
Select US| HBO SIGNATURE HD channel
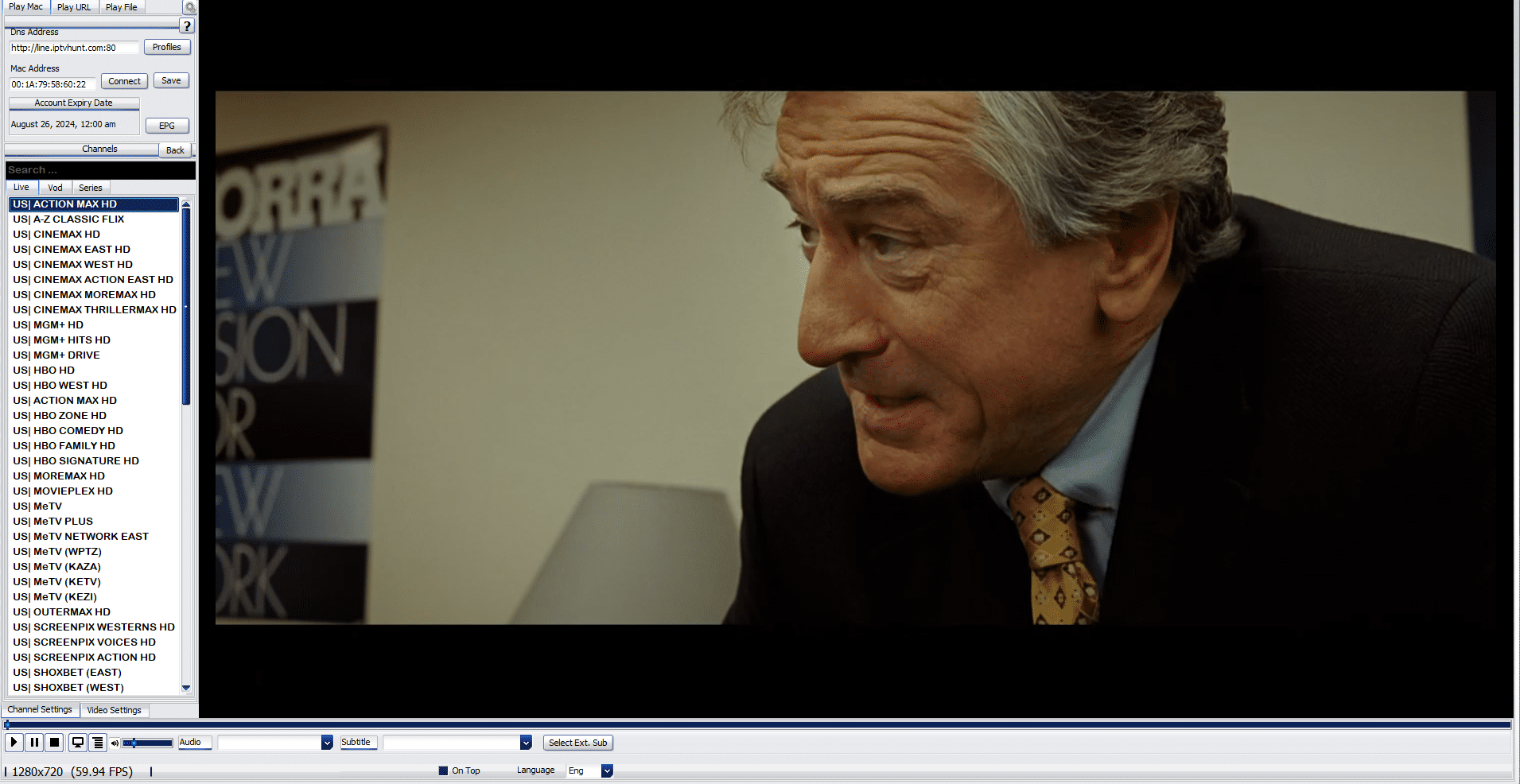(94, 461)
